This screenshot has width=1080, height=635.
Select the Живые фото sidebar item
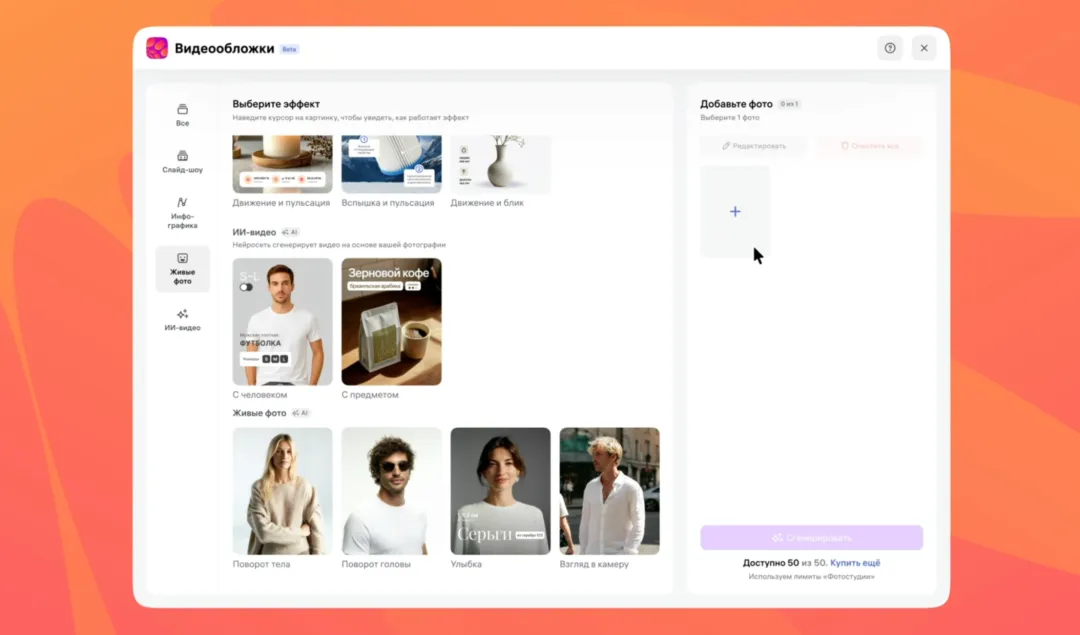[x=182, y=269]
